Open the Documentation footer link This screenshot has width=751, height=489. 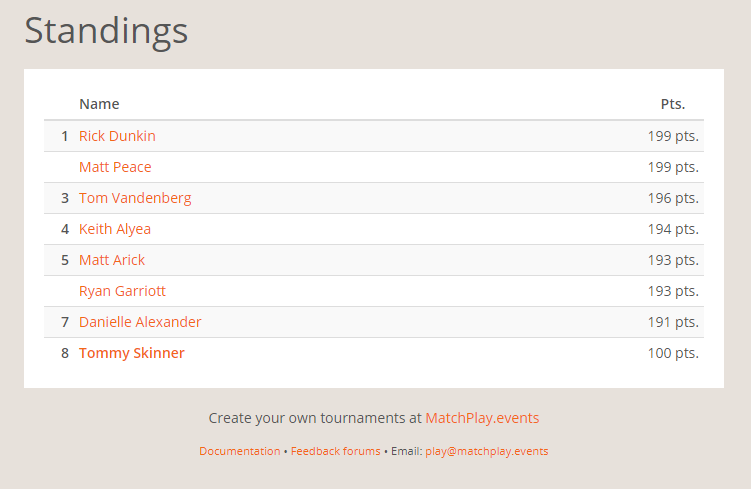240,451
